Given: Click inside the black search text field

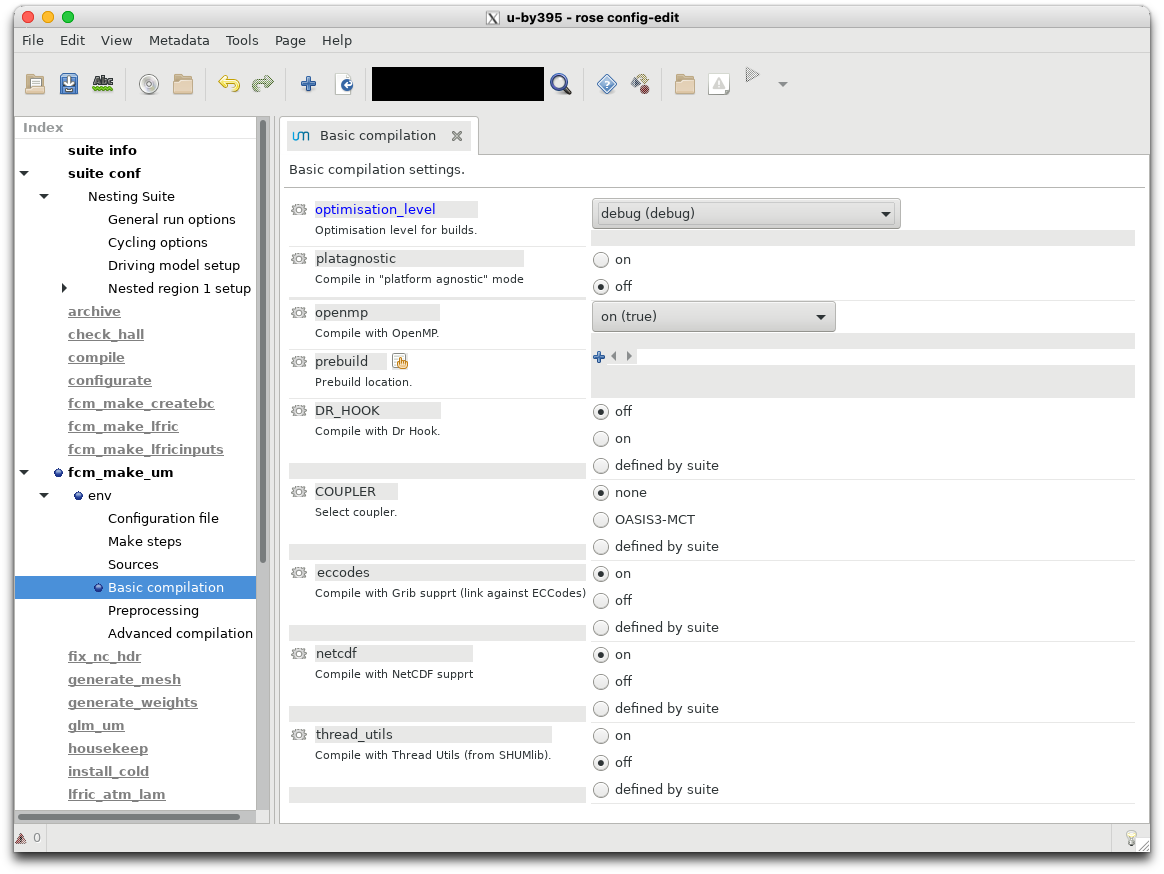Looking at the screenshot, I should [x=457, y=85].
